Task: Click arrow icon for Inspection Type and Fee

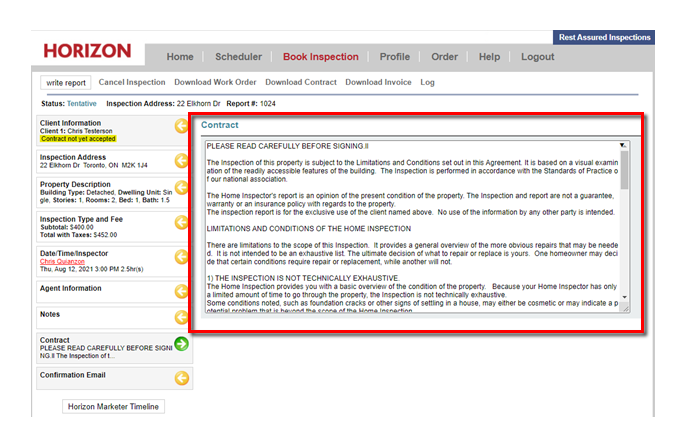Action: point(181,224)
